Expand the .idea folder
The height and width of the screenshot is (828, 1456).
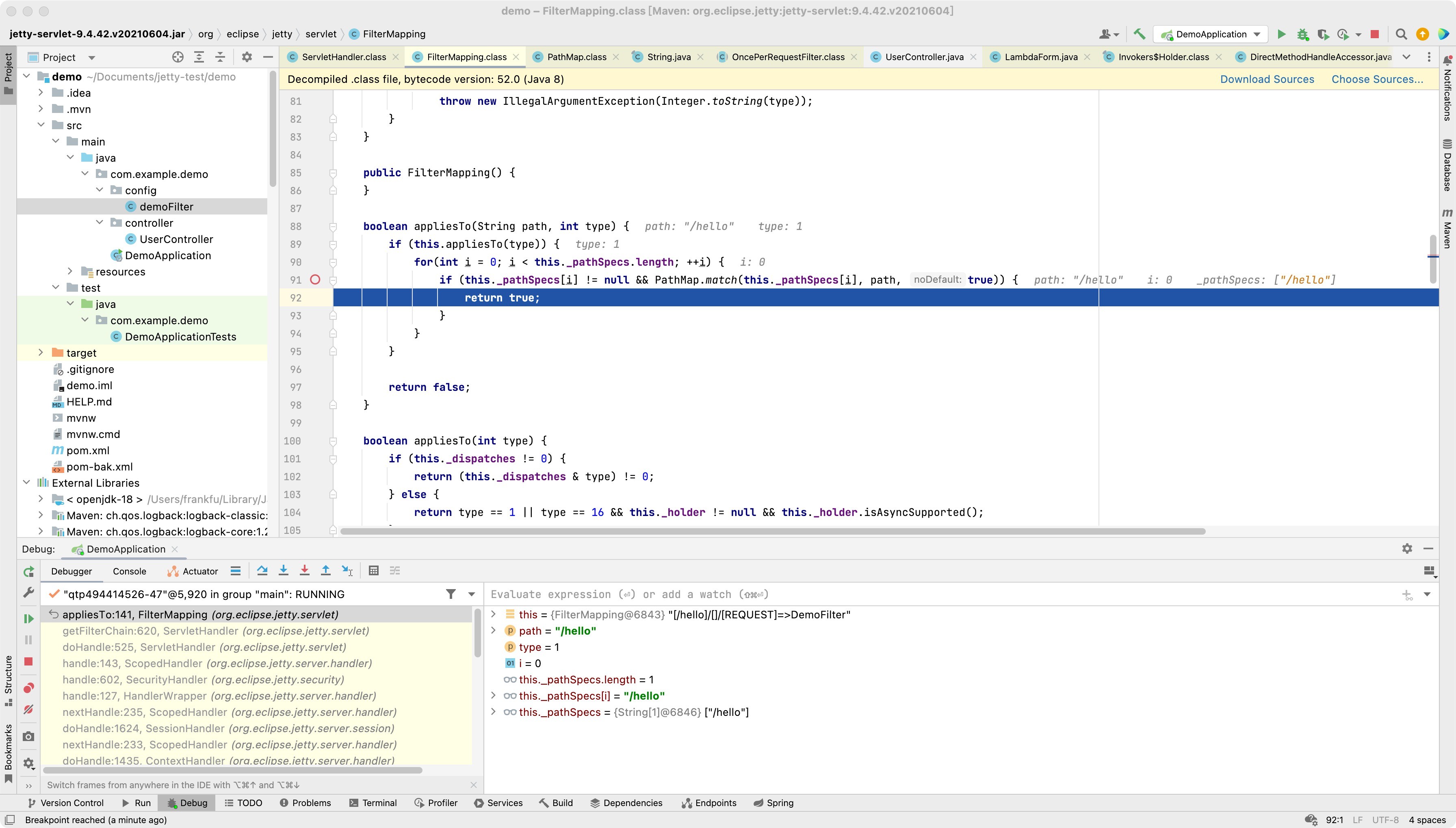pyautogui.click(x=41, y=93)
